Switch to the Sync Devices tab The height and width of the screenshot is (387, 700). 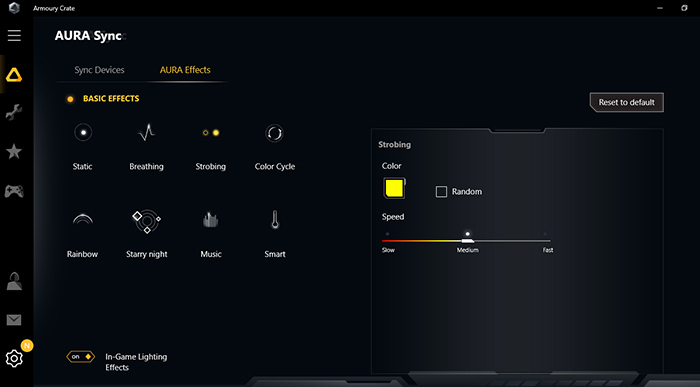99,70
